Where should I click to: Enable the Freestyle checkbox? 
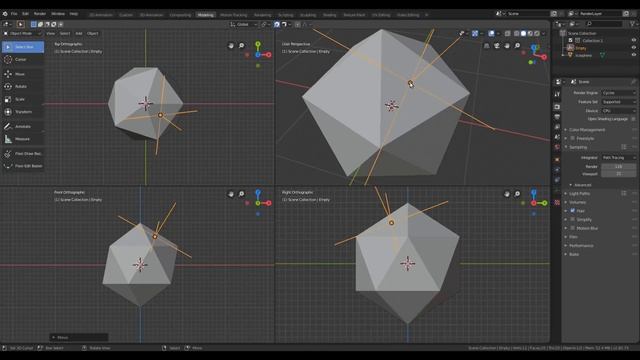click(573, 138)
